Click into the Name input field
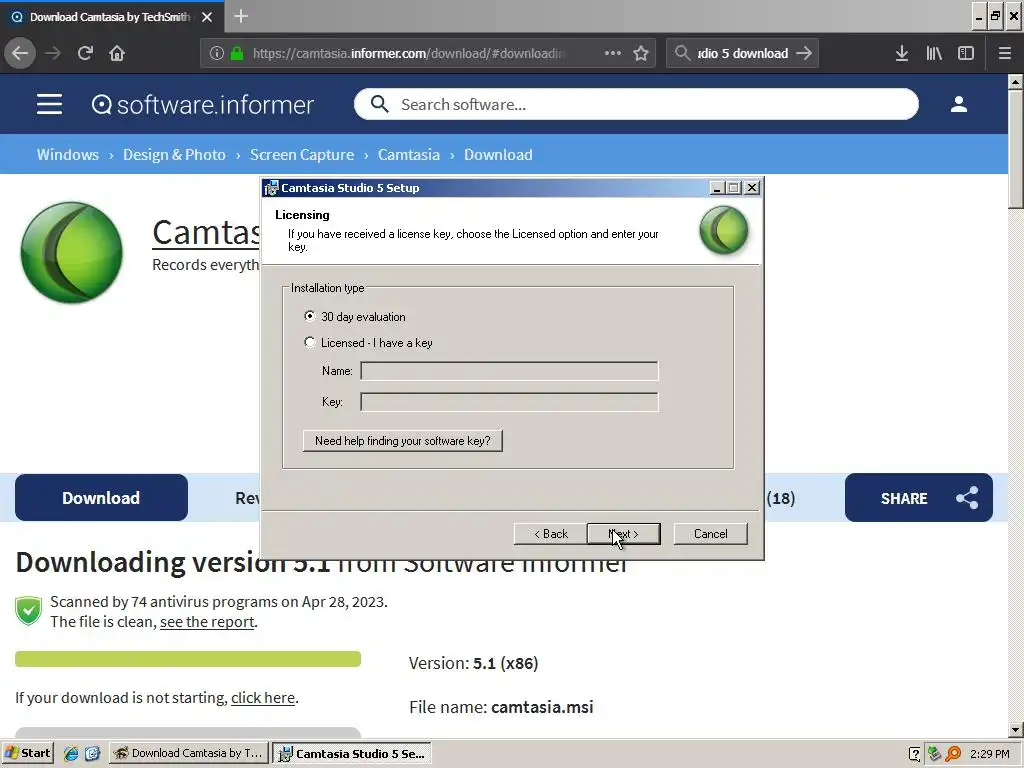Screen dimensions: 1024x768 point(509,371)
